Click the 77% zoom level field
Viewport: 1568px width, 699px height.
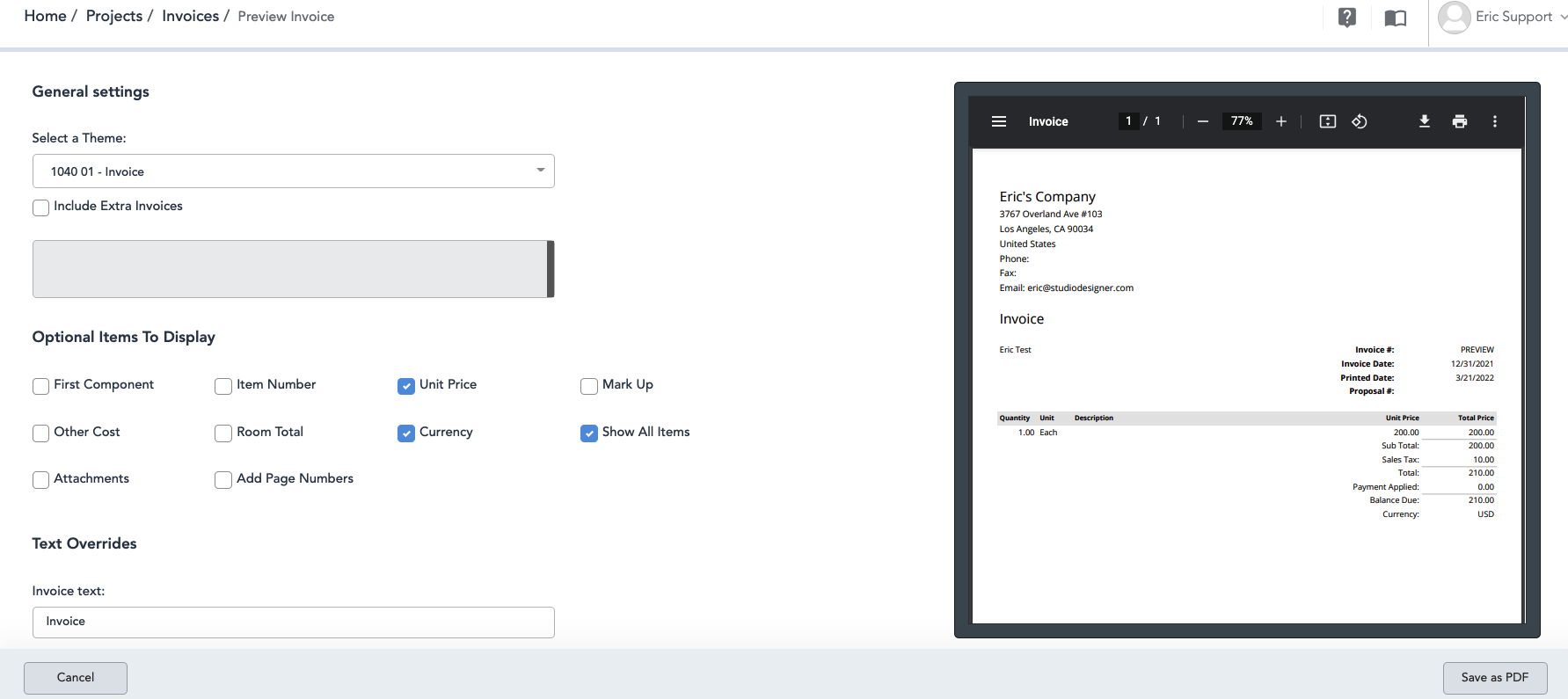[x=1242, y=121]
